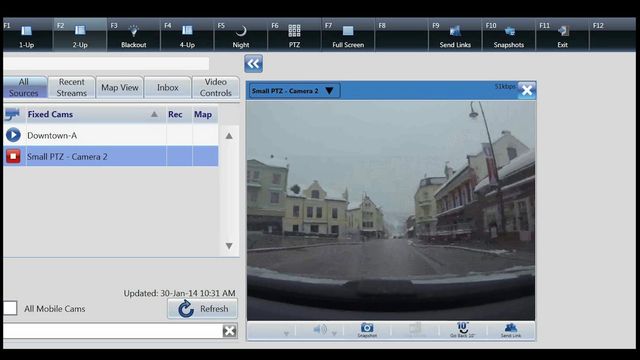This screenshot has height=360, width=640.
Task: Select the Downtown-A row text
Action: 52,136
